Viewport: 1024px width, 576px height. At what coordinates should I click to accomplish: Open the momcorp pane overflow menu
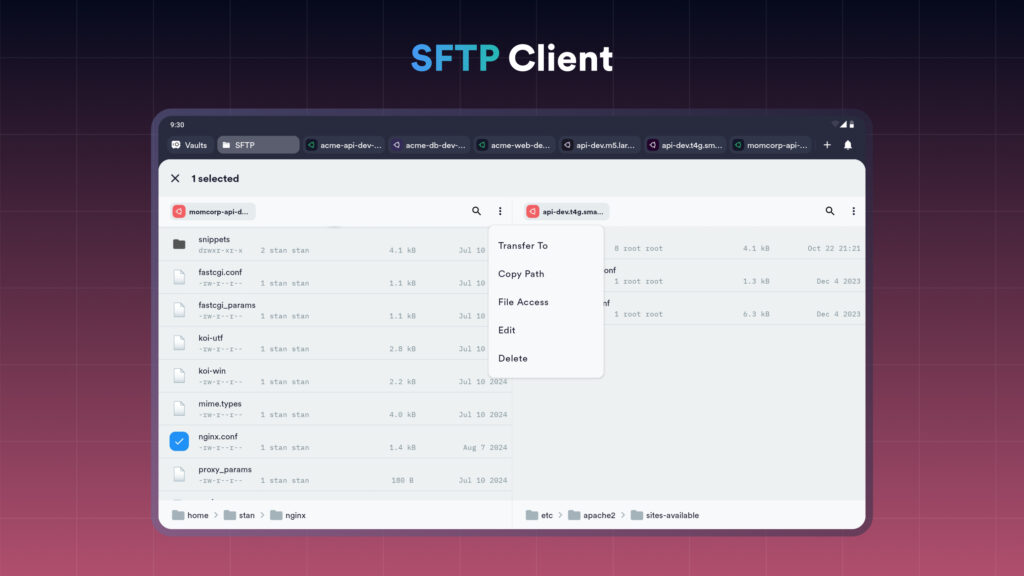pyautogui.click(x=500, y=211)
